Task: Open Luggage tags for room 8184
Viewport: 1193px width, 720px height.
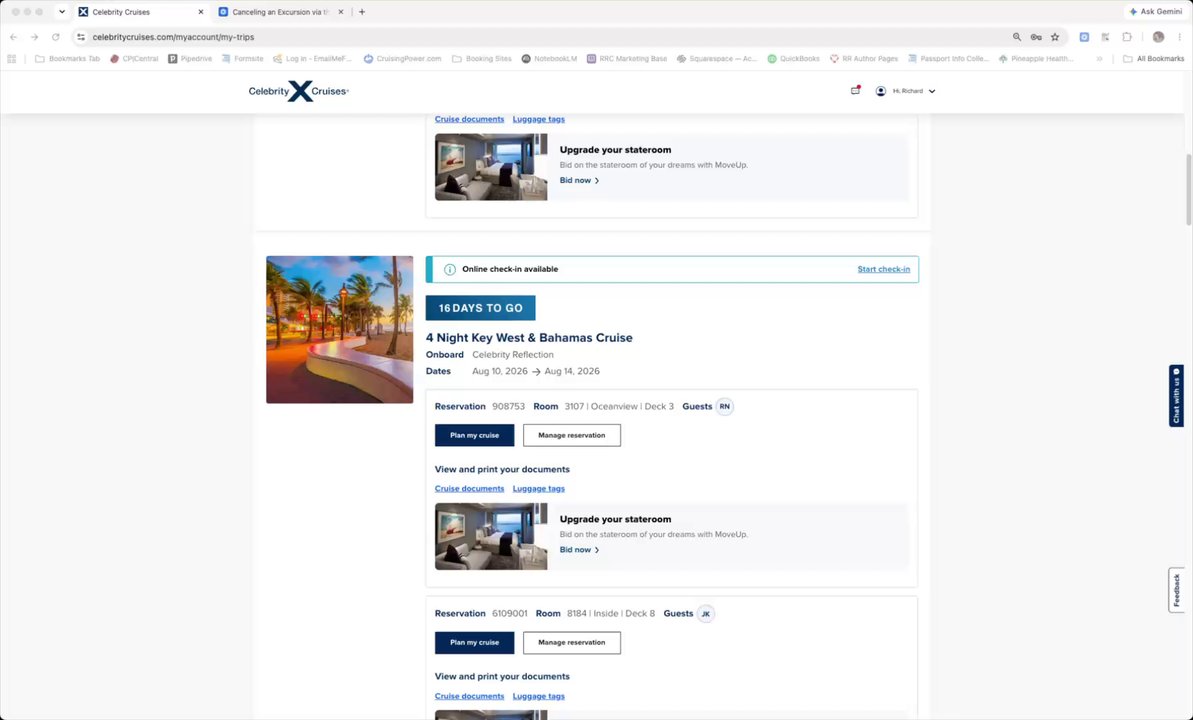Action: tap(539, 696)
